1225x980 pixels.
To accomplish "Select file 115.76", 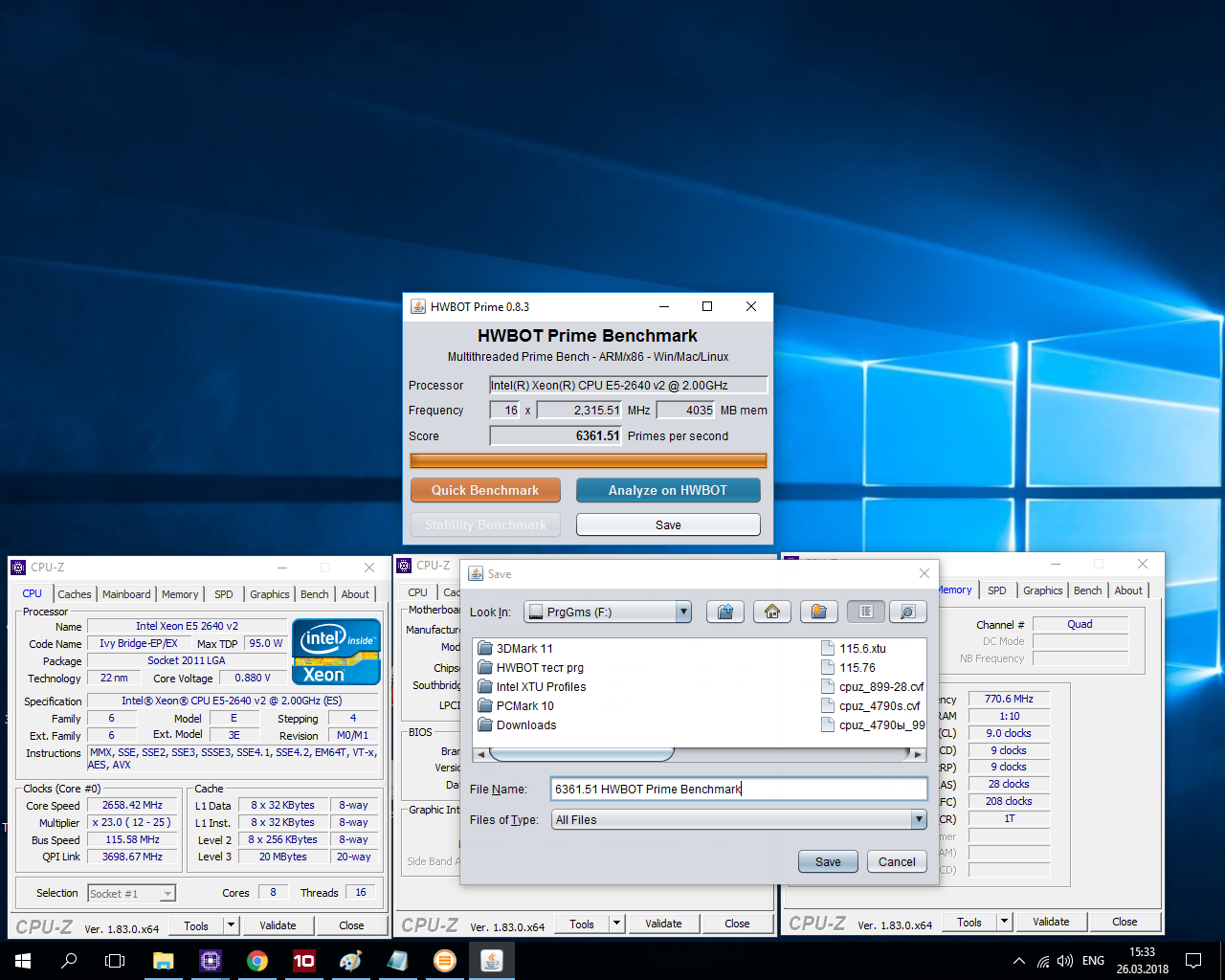I will tap(848, 667).
